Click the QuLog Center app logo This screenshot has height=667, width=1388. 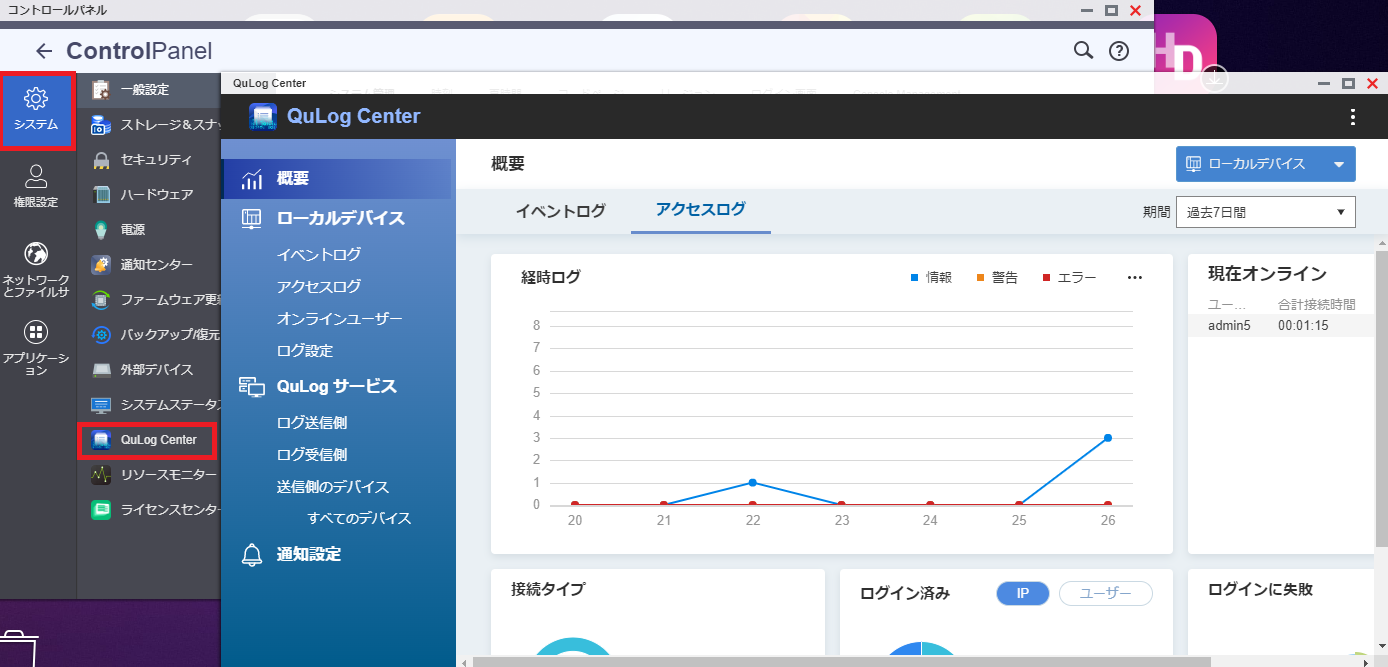[263, 117]
